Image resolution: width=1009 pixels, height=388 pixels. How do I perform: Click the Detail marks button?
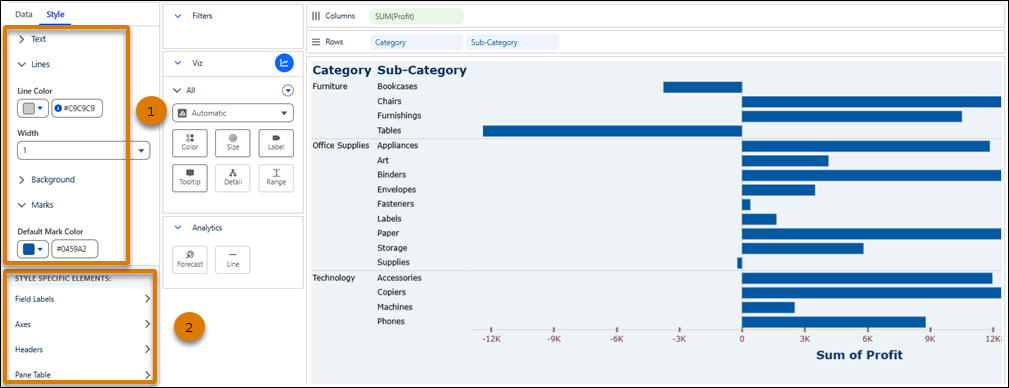233,178
